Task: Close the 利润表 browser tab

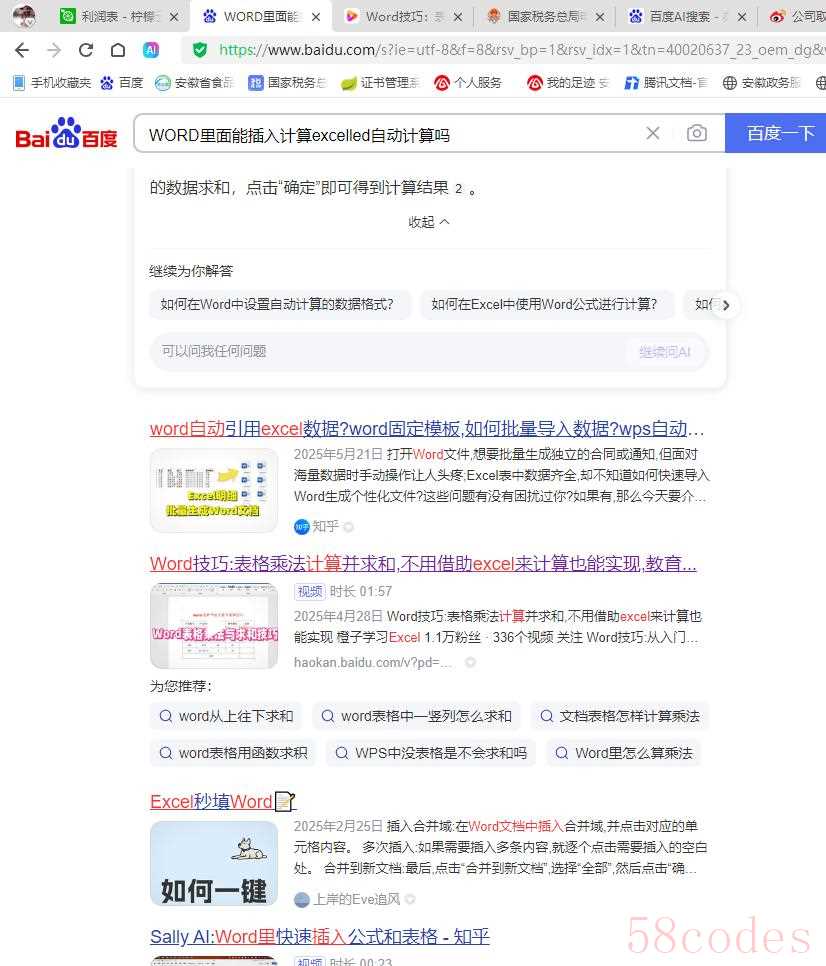Action: point(174,17)
